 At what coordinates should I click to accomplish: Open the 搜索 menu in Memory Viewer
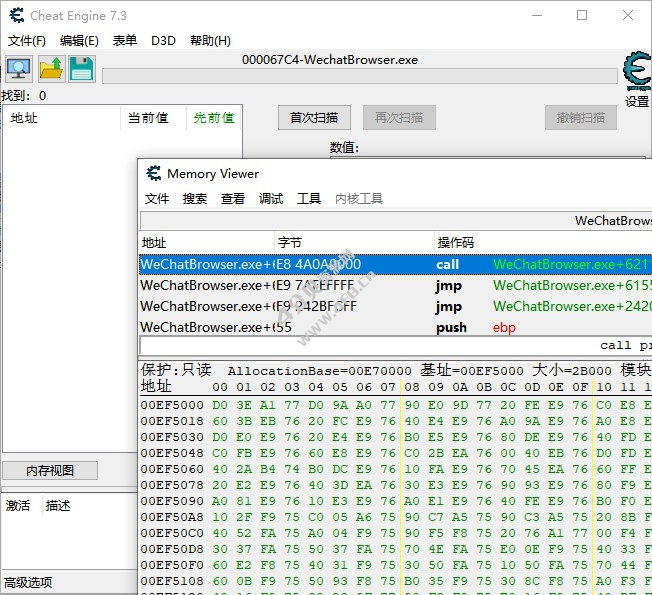pos(195,199)
